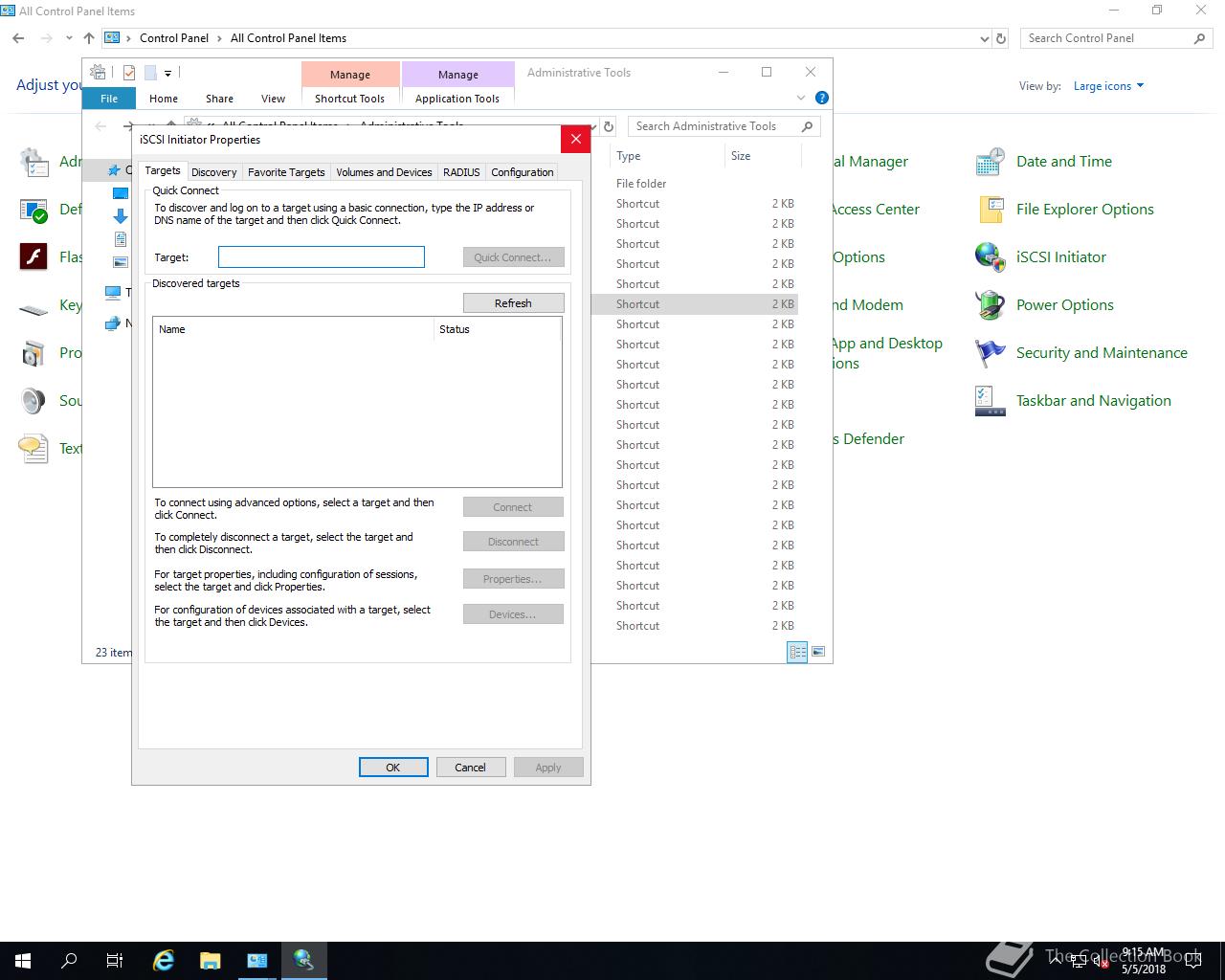
Task: Open the File menu in Administrative Tools
Action: coord(109,99)
